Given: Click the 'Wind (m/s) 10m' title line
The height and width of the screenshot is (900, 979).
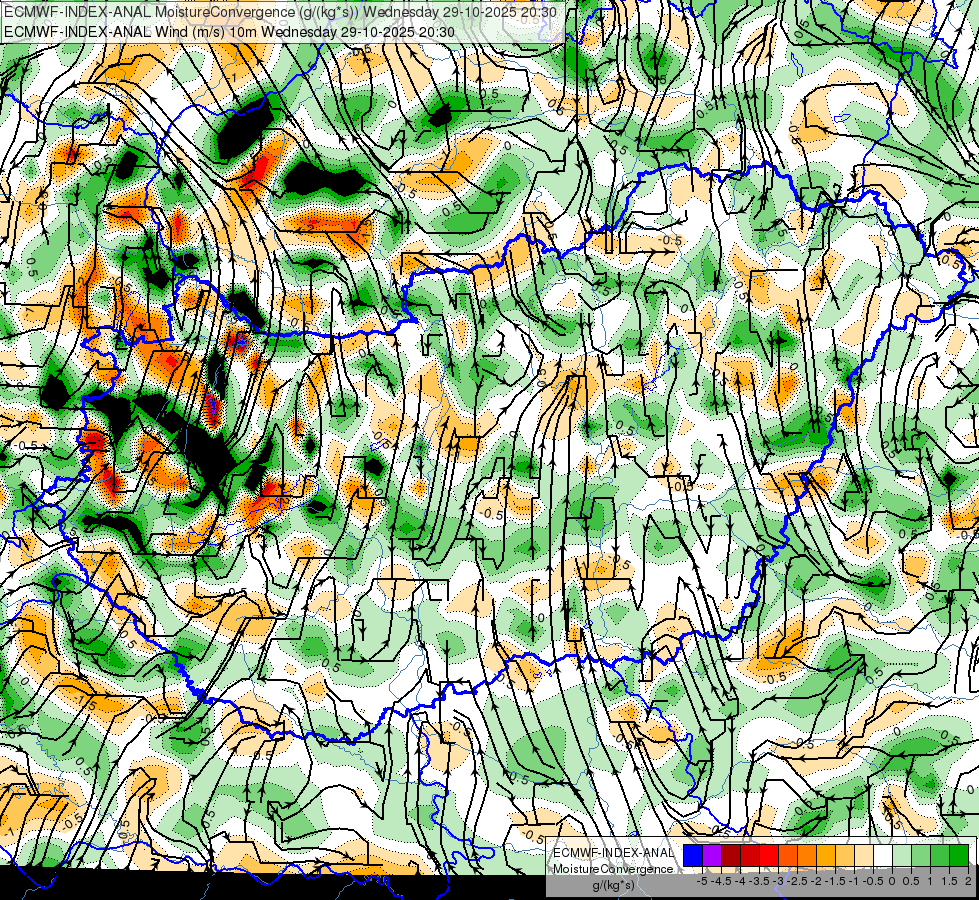Looking at the screenshot, I should 229,32.
